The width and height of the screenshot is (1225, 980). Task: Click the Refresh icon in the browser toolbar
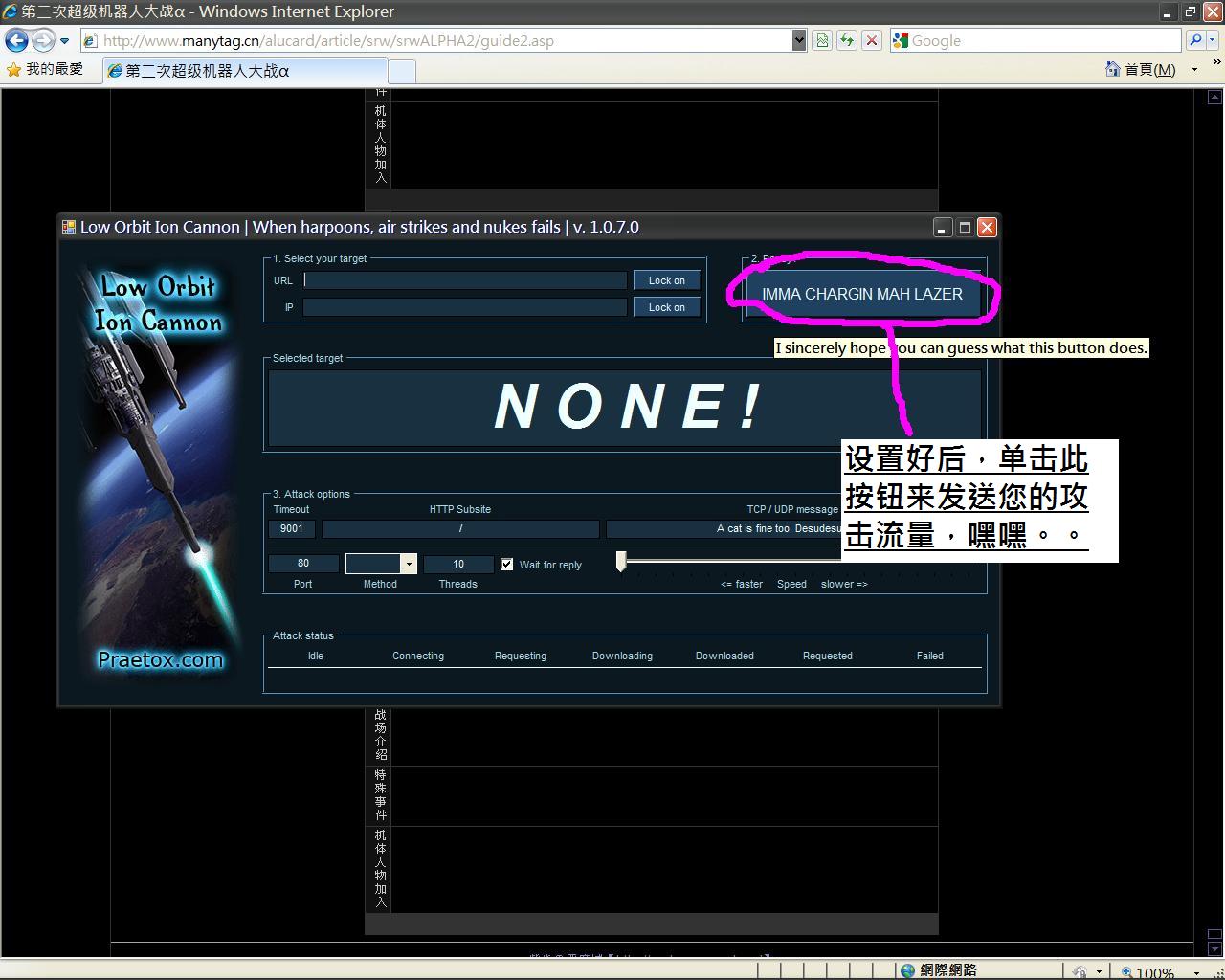click(847, 40)
